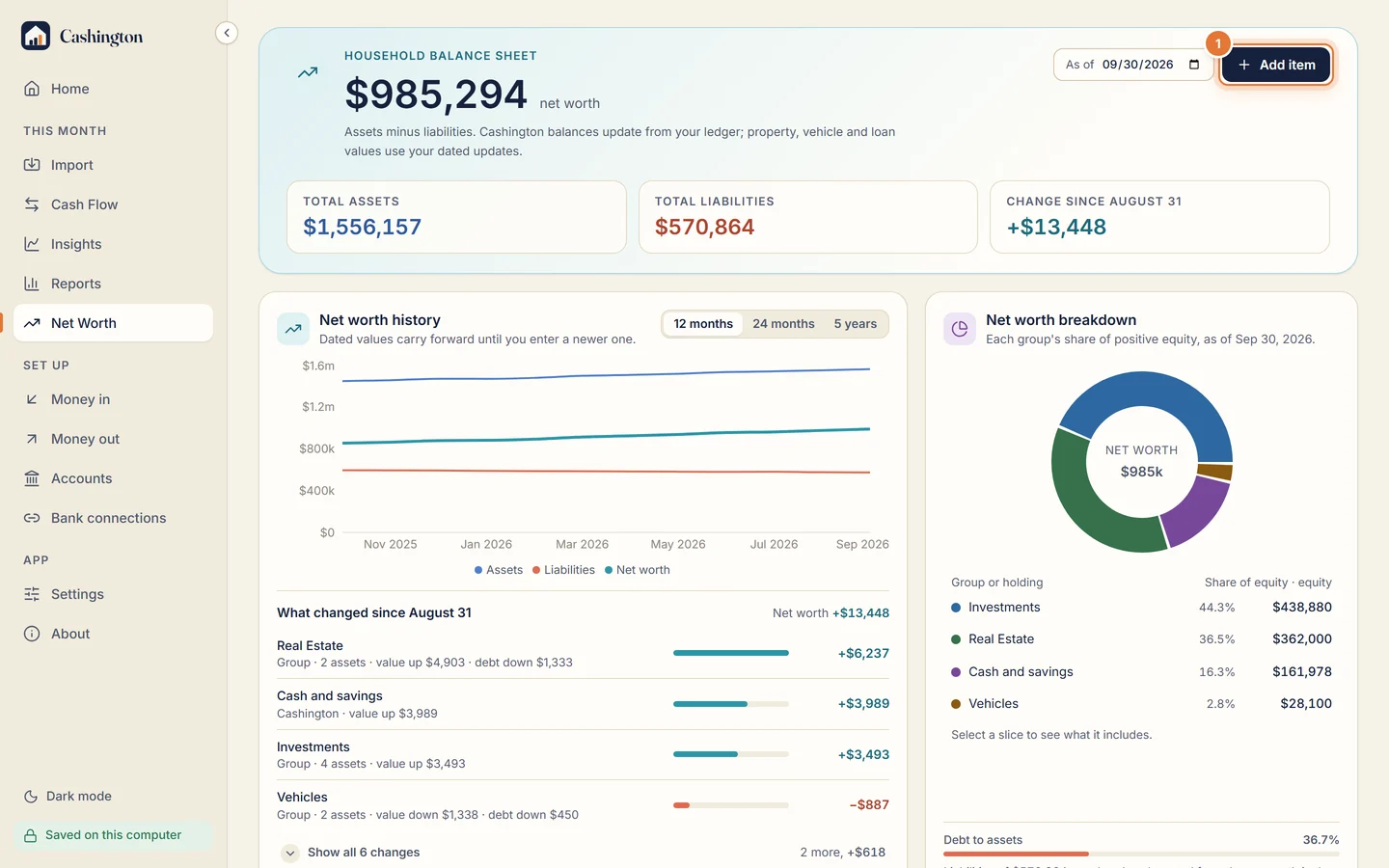Image resolution: width=1389 pixels, height=868 pixels.
Task: Toggle Dark mode
Action: 68,797
